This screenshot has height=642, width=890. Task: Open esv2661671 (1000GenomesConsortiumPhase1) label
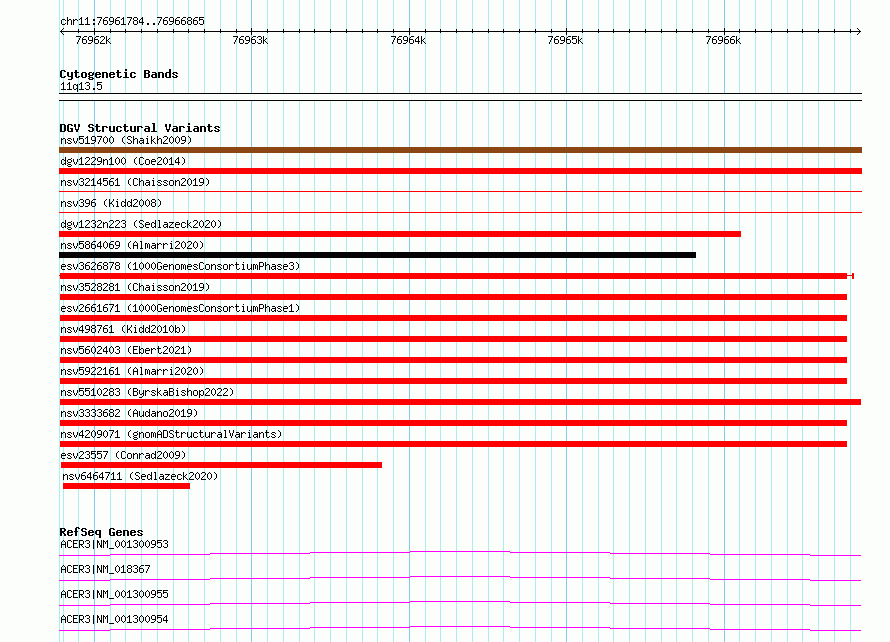pyautogui.click(x=180, y=308)
